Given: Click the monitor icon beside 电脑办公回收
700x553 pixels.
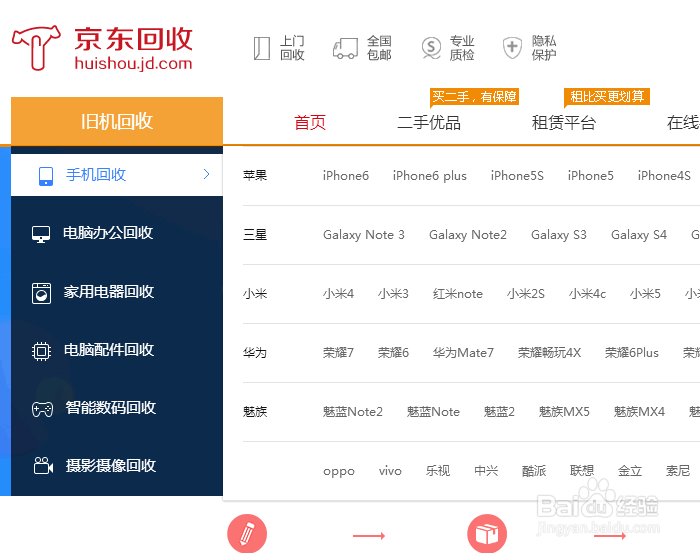Looking at the screenshot, I should (x=41, y=234).
